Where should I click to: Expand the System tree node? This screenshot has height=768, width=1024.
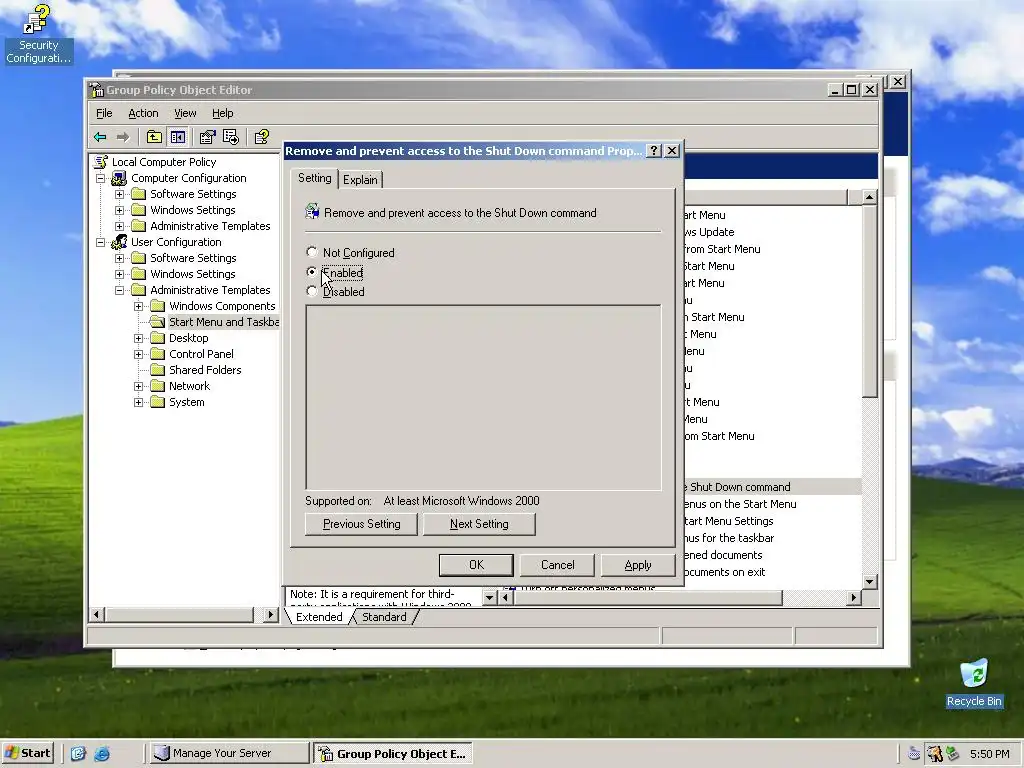pos(138,402)
